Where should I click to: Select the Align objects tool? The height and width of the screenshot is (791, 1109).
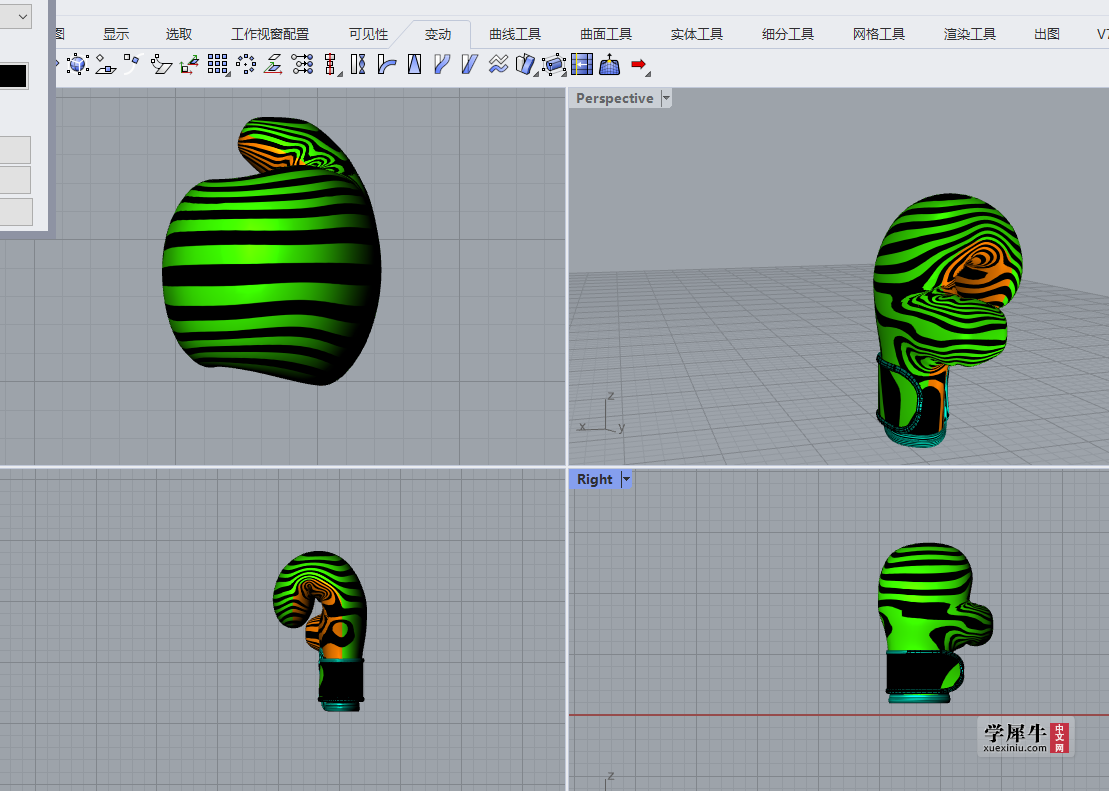(x=330, y=65)
